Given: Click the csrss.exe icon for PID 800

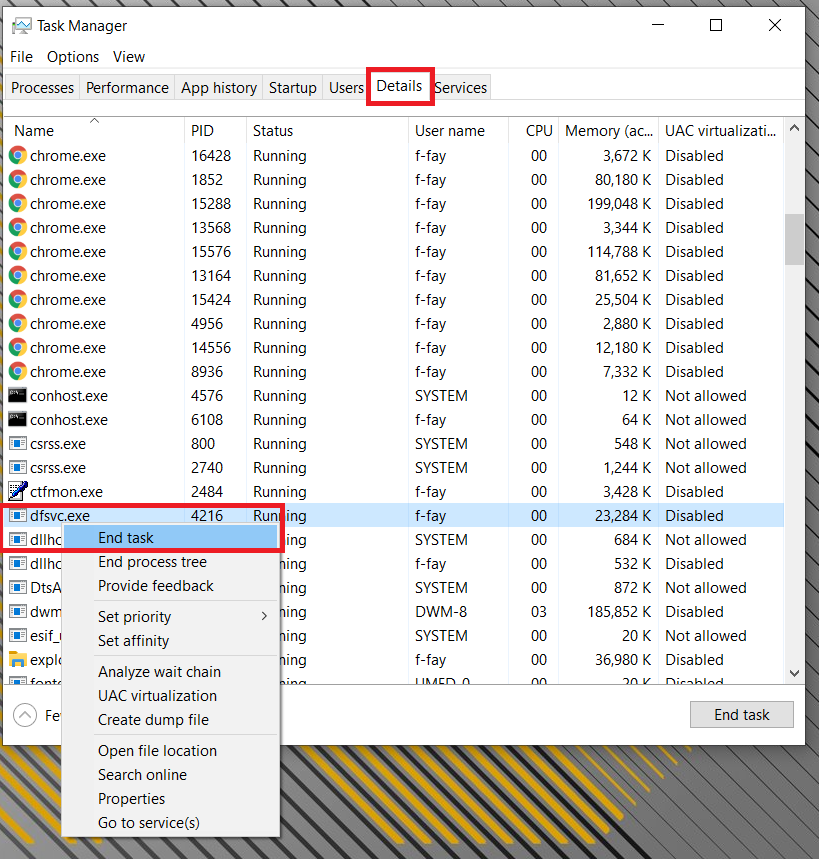Looking at the screenshot, I should [17, 444].
